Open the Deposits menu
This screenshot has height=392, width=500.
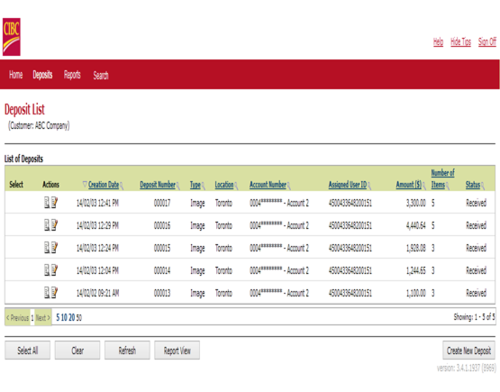tap(42, 75)
